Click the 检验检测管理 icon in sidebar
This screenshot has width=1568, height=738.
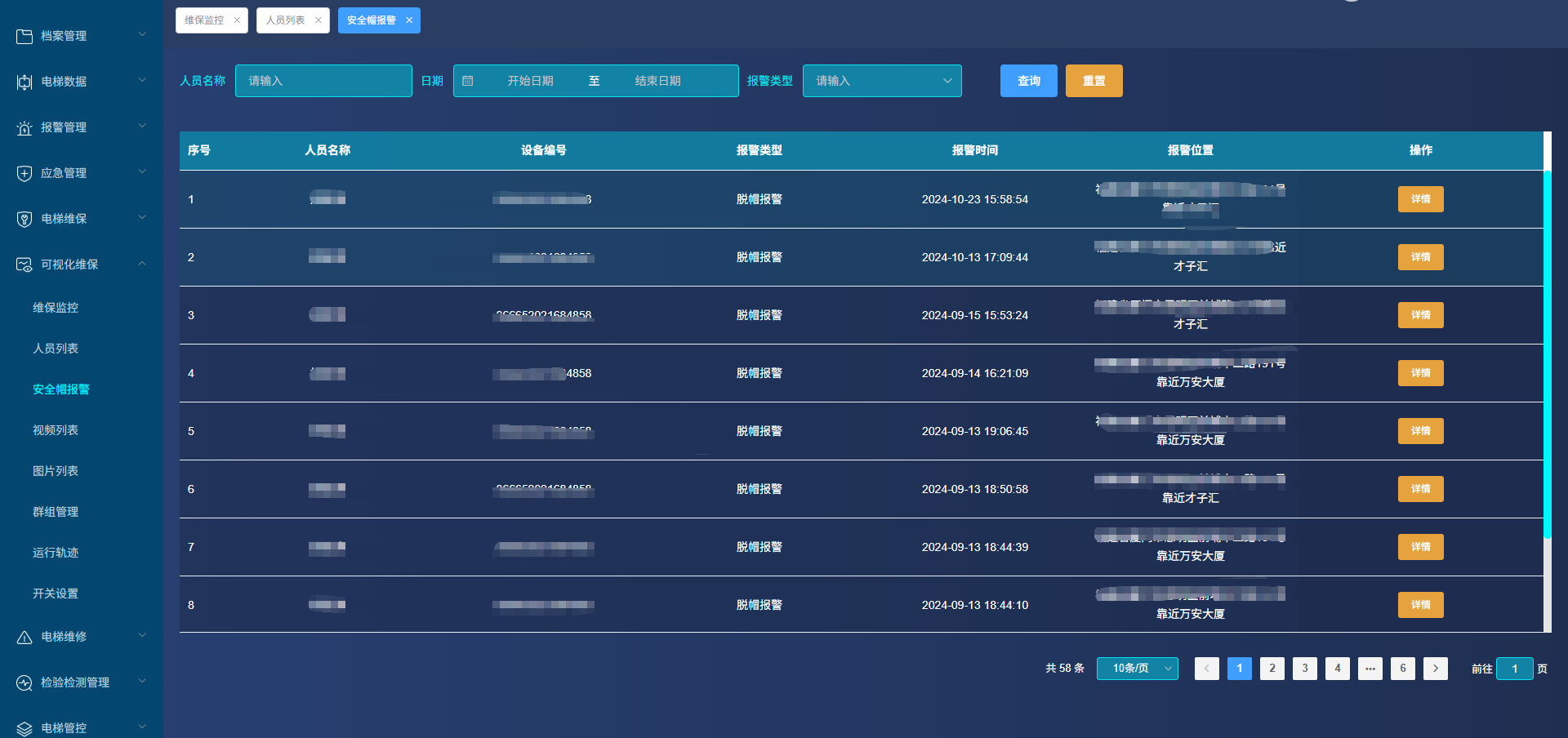pyautogui.click(x=24, y=682)
